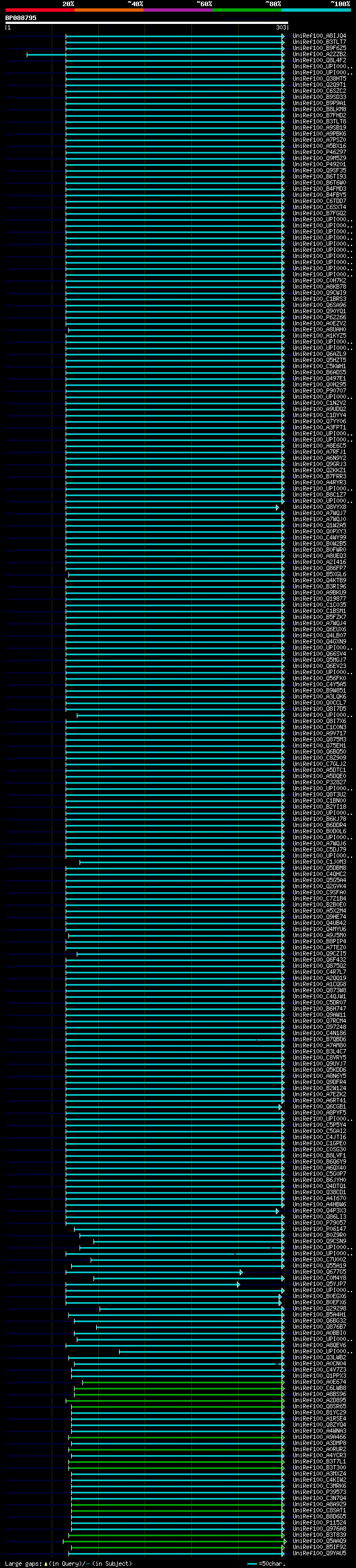Click hit label UniRef100_P49201
The height and width of the screenshot is (1568, 356).
[319, 164]
